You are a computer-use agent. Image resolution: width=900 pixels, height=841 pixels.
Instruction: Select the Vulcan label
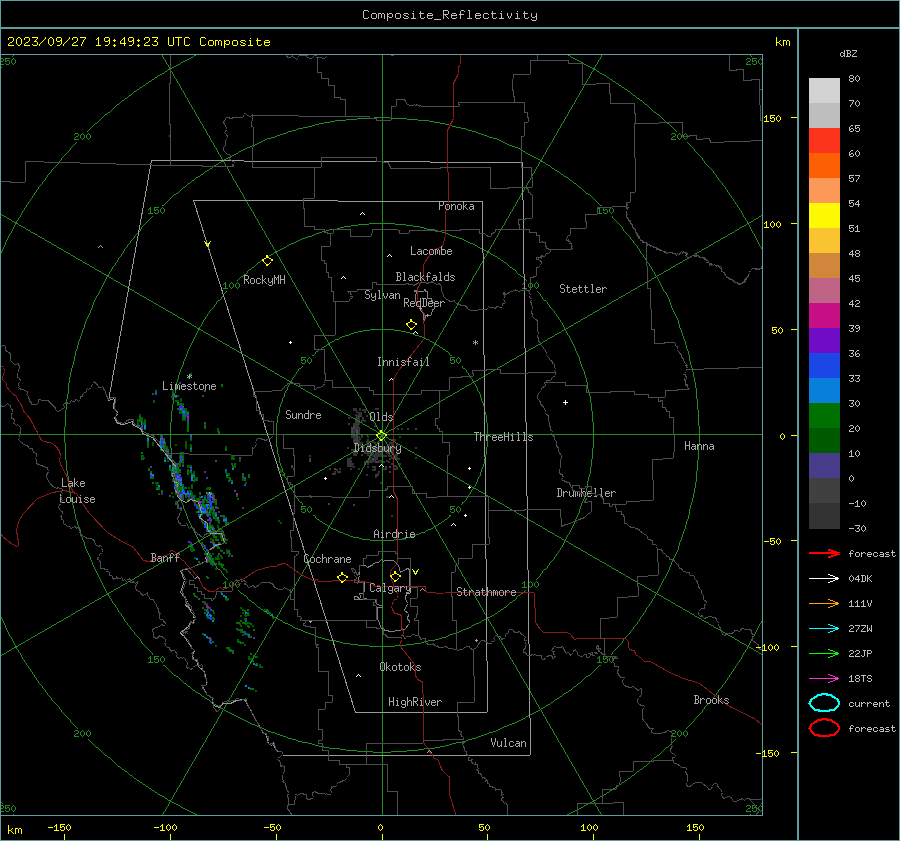click(x=508, y=743)
